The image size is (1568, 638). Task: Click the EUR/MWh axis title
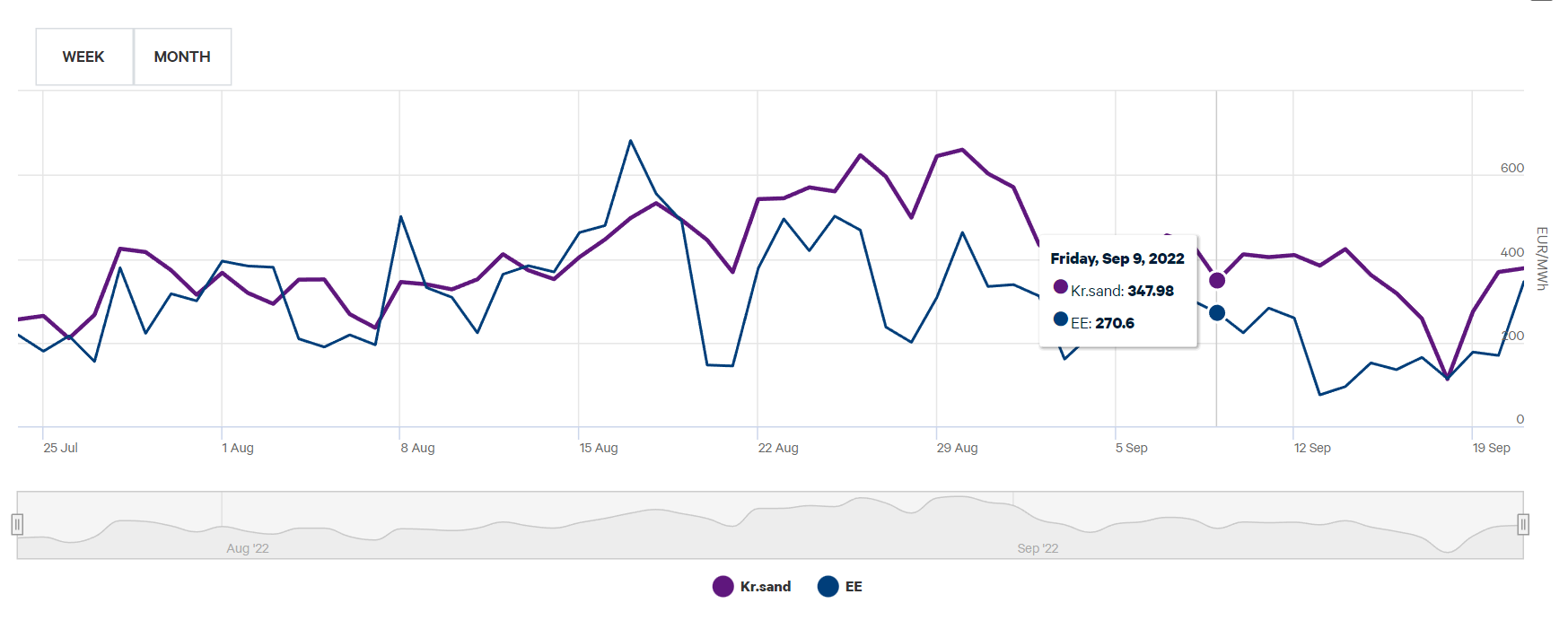(x=1542, y=258)
